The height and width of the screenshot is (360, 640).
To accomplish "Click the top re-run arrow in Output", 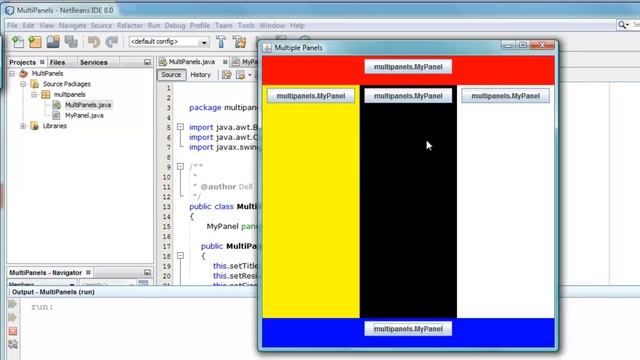I will [x=13, y=304].
